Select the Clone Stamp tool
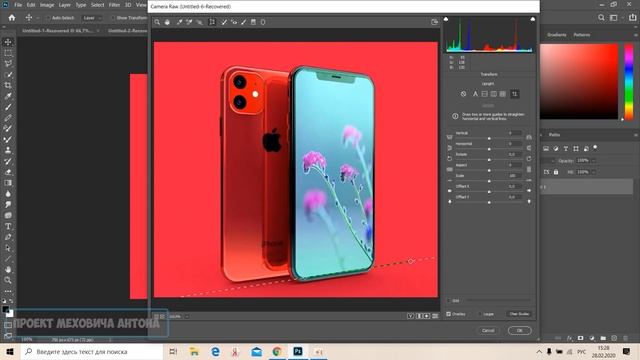Screen dimensions: 640x360 pos(8,150)
